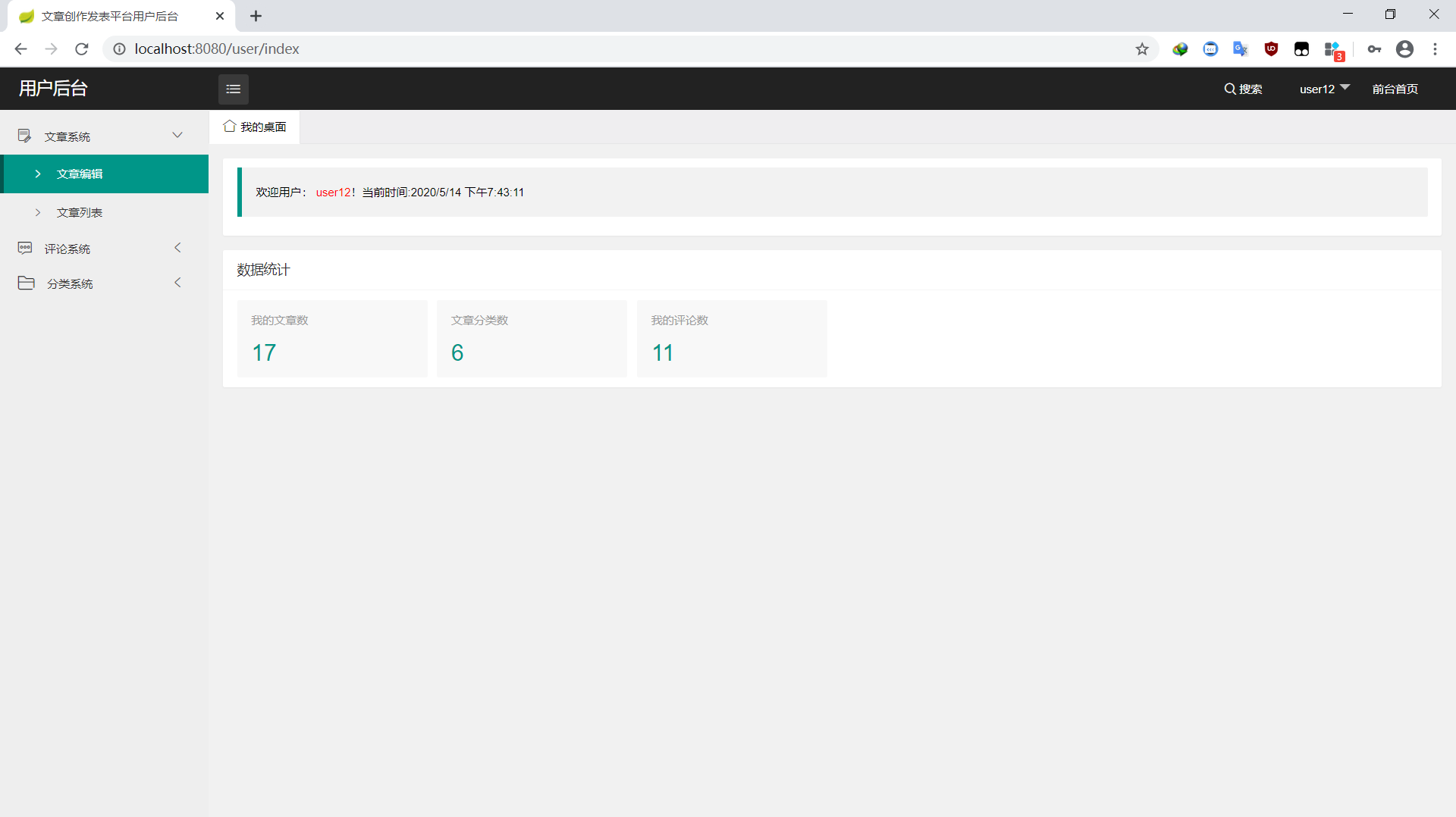This screenshot has height=817, width=1456.
Task: Click the 文章分类数 stat card showing 6
Action: (532, 338)
